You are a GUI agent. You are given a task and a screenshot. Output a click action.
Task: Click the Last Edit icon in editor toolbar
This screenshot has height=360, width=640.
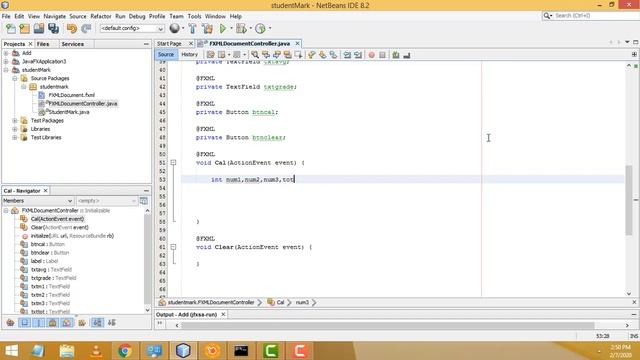tap(211, 55)
